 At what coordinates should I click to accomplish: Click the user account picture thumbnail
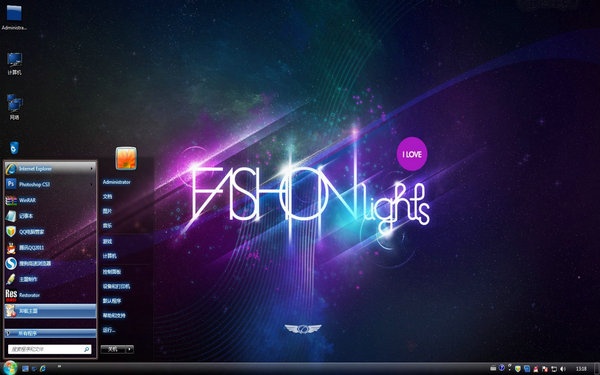tap(126, 158)
